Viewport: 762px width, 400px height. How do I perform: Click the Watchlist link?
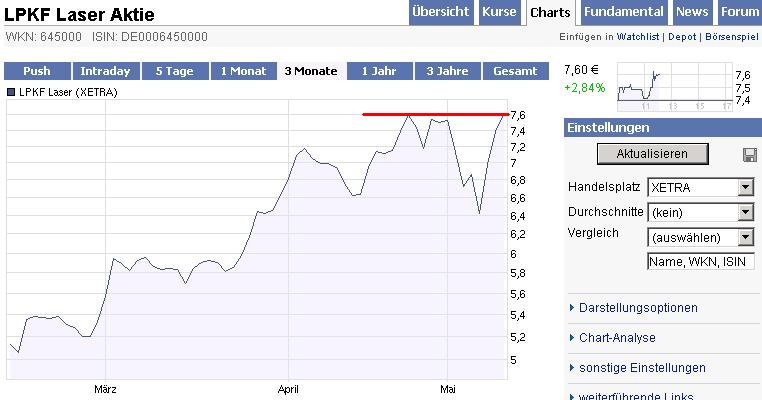click(636, 37)
